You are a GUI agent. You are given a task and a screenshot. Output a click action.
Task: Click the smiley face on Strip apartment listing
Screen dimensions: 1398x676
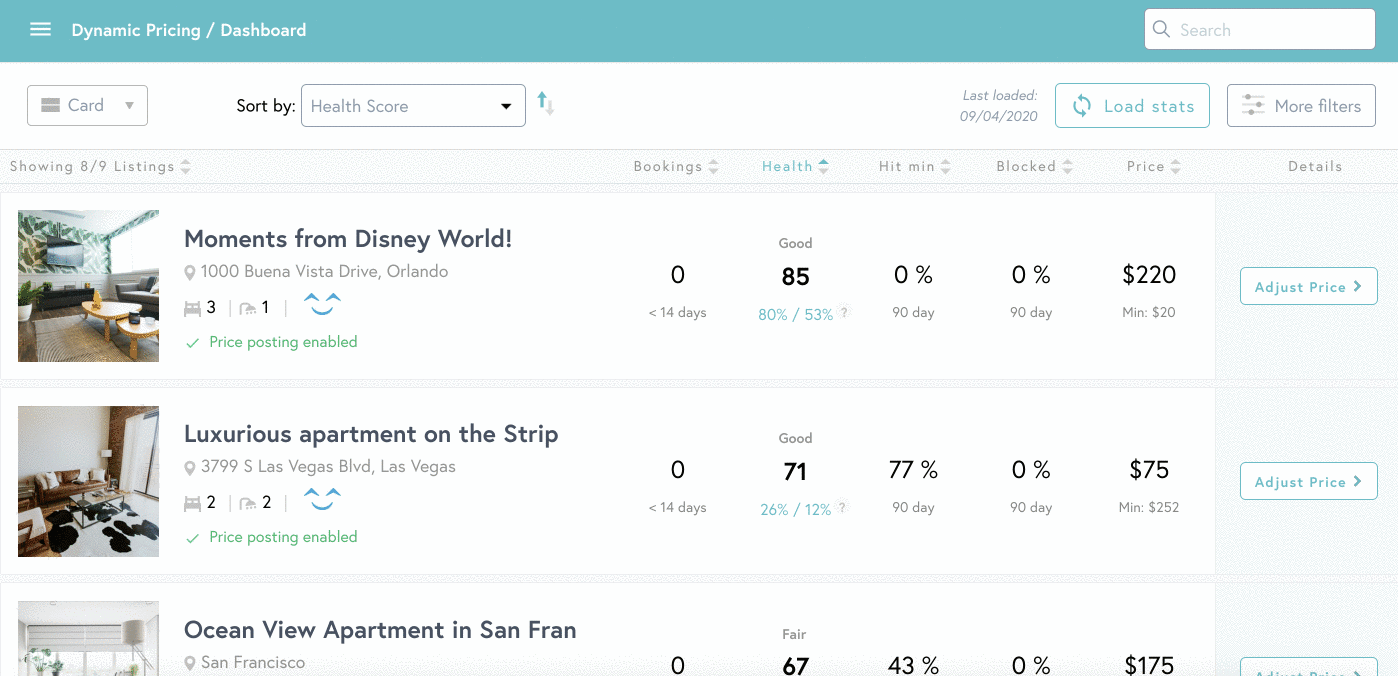pos(322,499)
